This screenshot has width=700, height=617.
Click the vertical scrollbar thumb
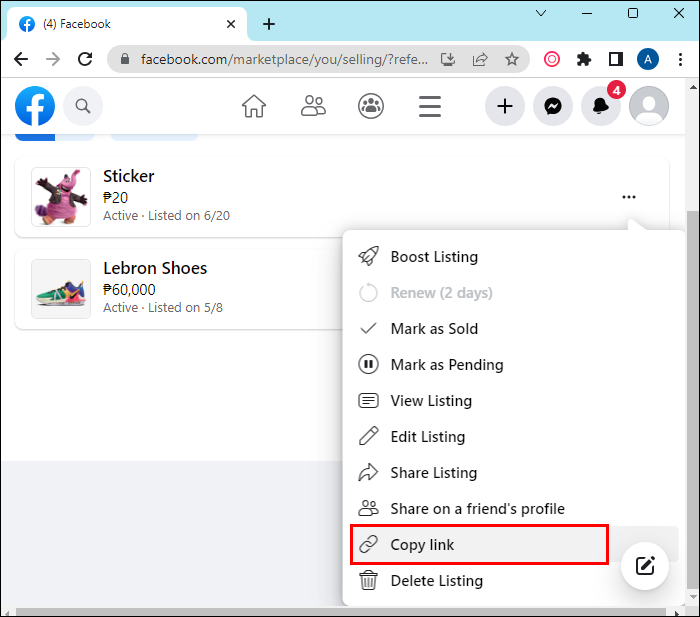click(x=693, y=398)
